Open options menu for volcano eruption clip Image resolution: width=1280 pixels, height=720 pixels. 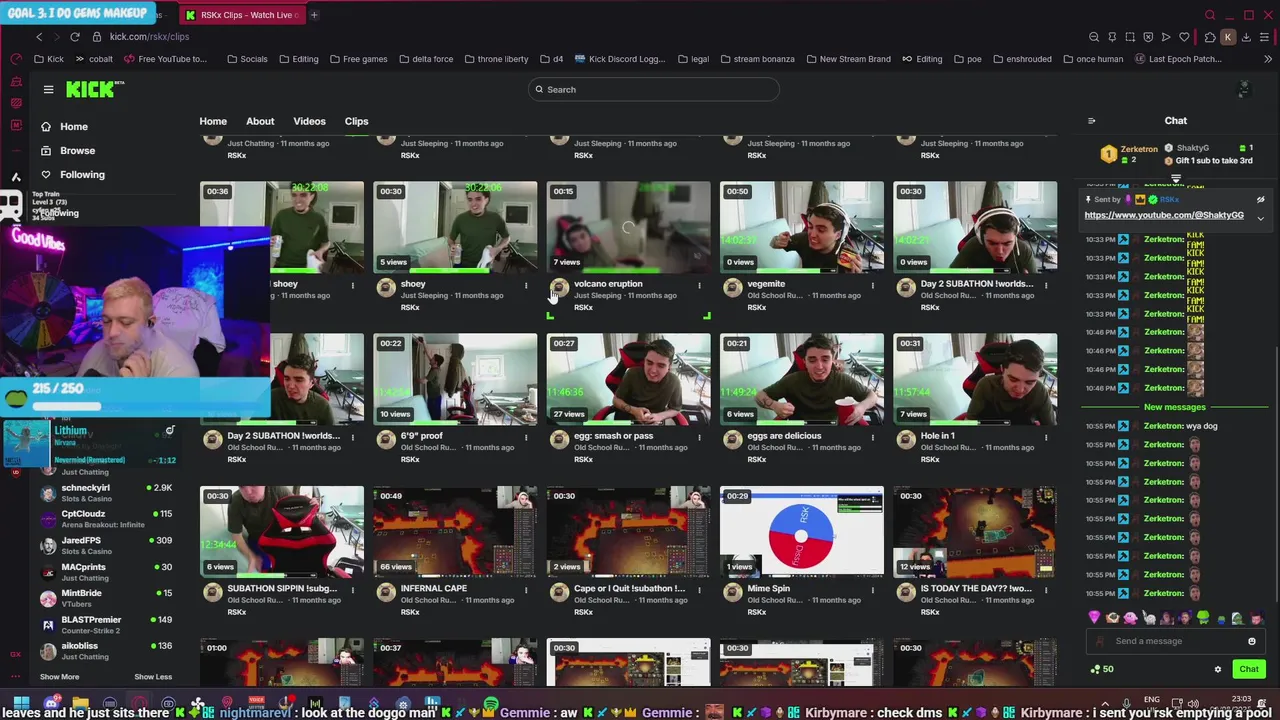click(699, 285)
